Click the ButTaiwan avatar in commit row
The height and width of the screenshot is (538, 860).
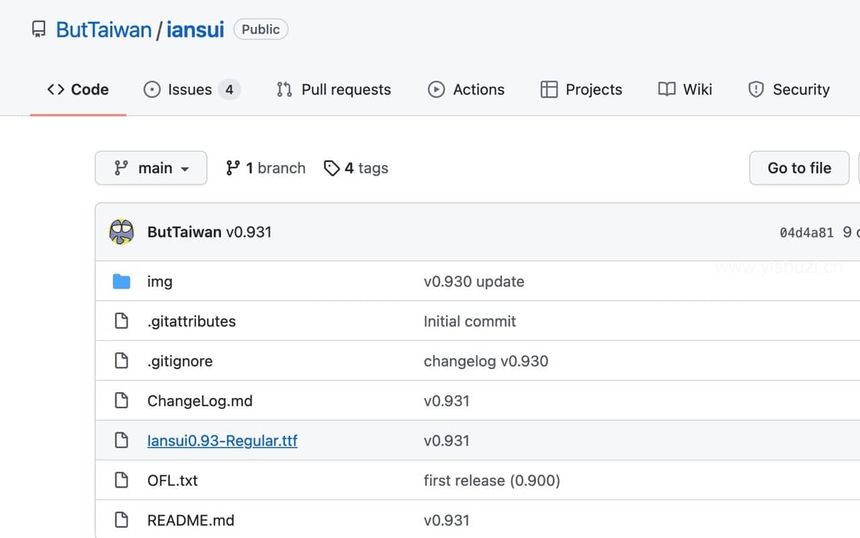(x=121, y=232)
